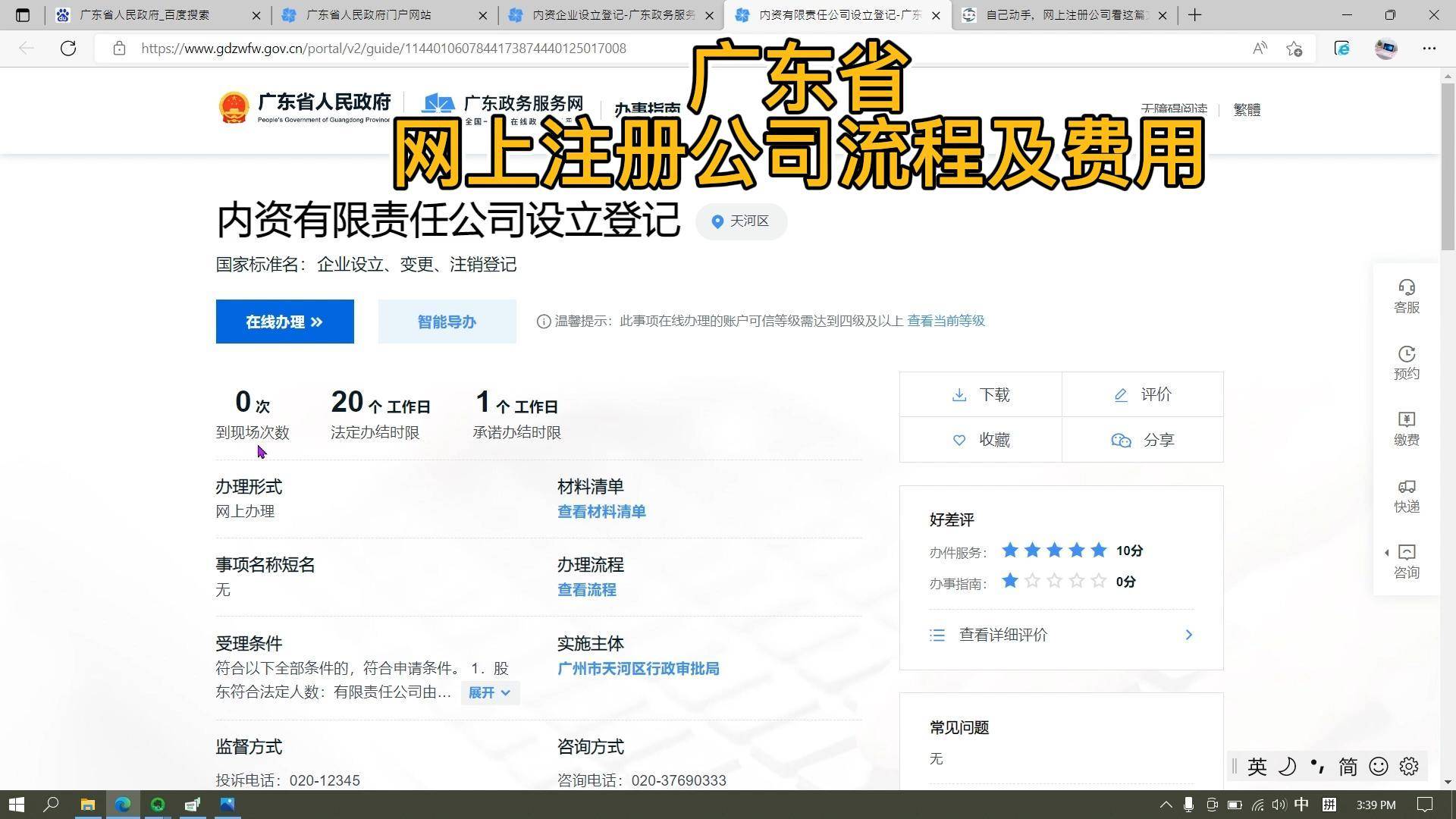Viewport: 1456px width, 819px height.
Task: Open the Windows Start menu
Action: [x=17, y=805]
